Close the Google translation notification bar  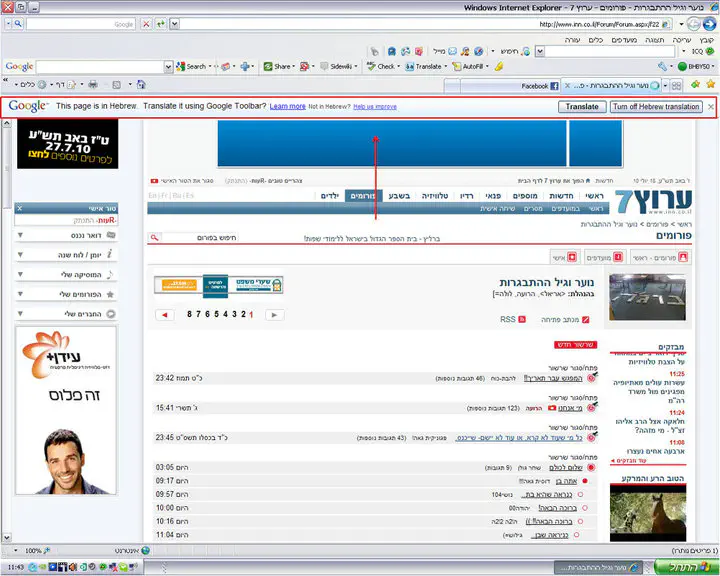[711, 106]
